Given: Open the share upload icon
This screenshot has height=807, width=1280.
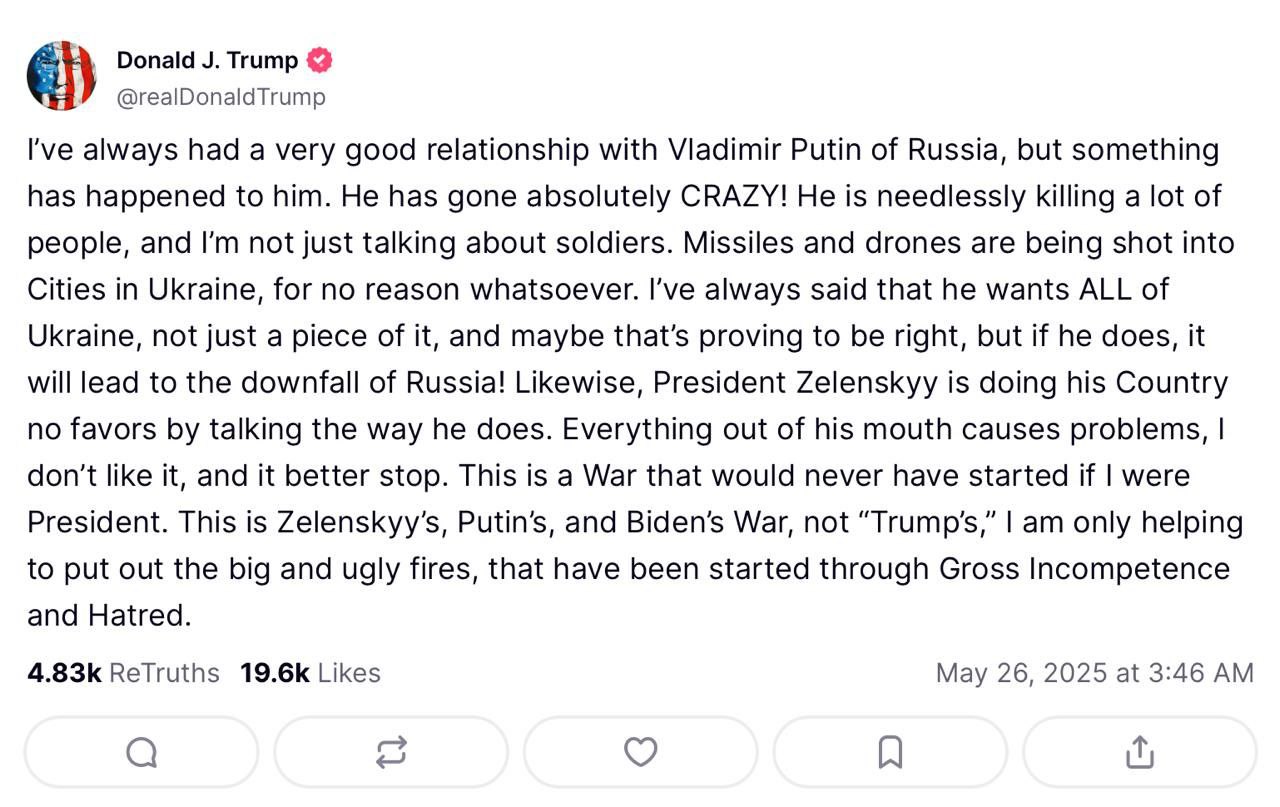Looking at the screenshot, I should tap(1139, 752).
